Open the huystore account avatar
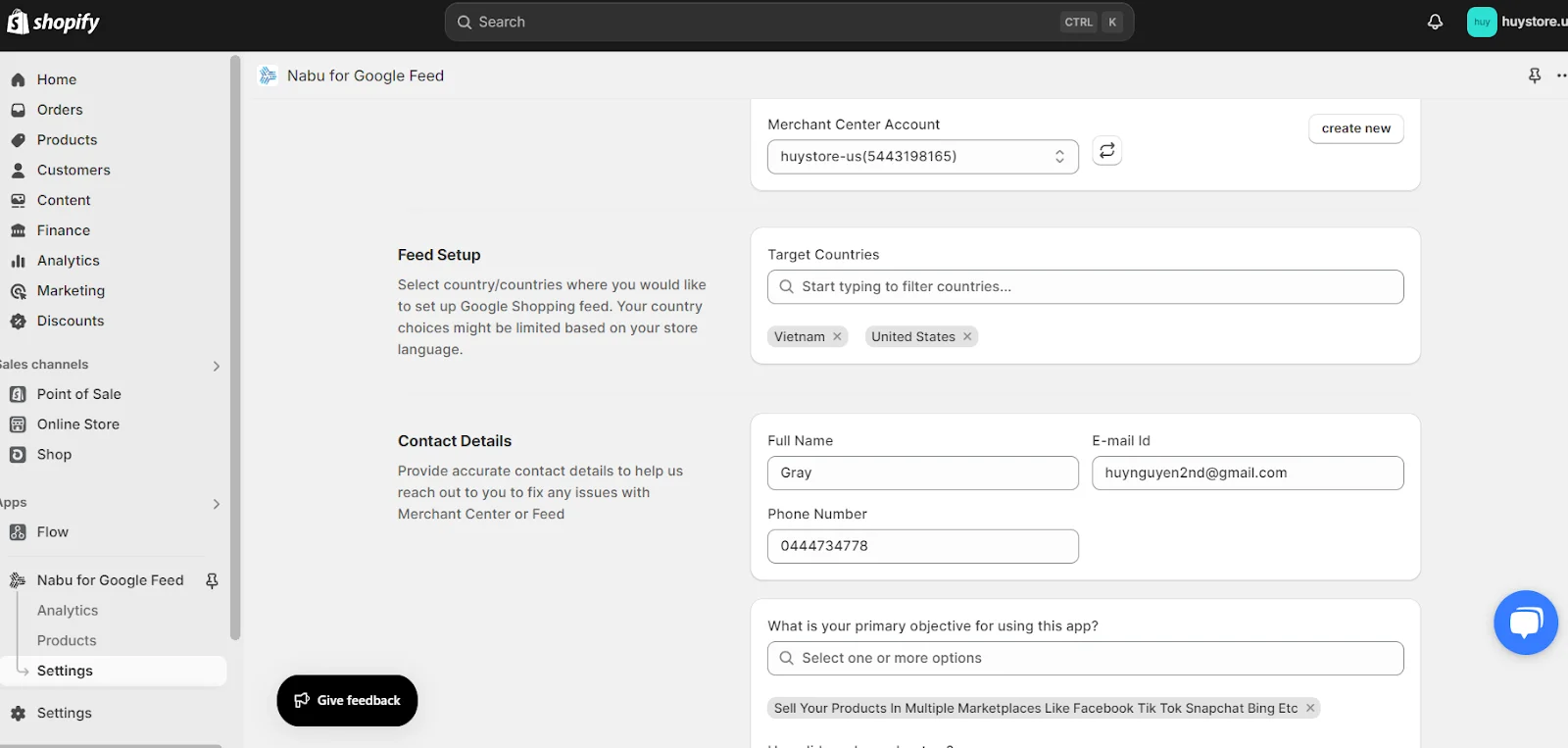The height and width of the screenshot is (748, 1568). tap(1482, 22)
